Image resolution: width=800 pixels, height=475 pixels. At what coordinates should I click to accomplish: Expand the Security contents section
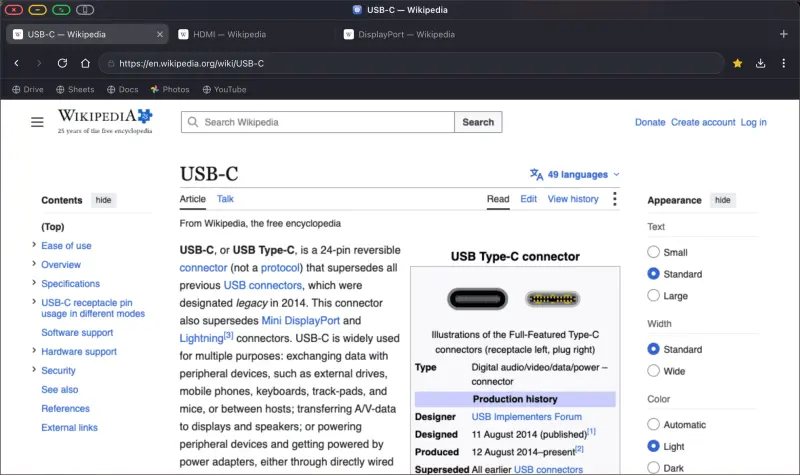(x=34, y=369)
